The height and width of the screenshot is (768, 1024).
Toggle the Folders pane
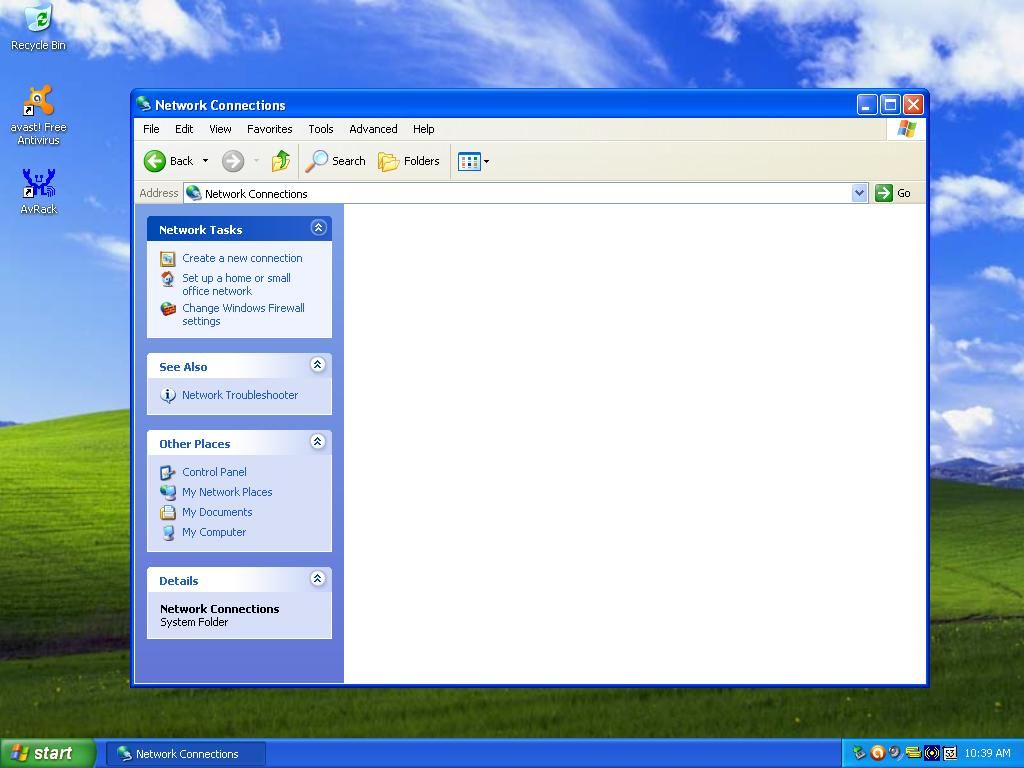click(x=409, y=161)
